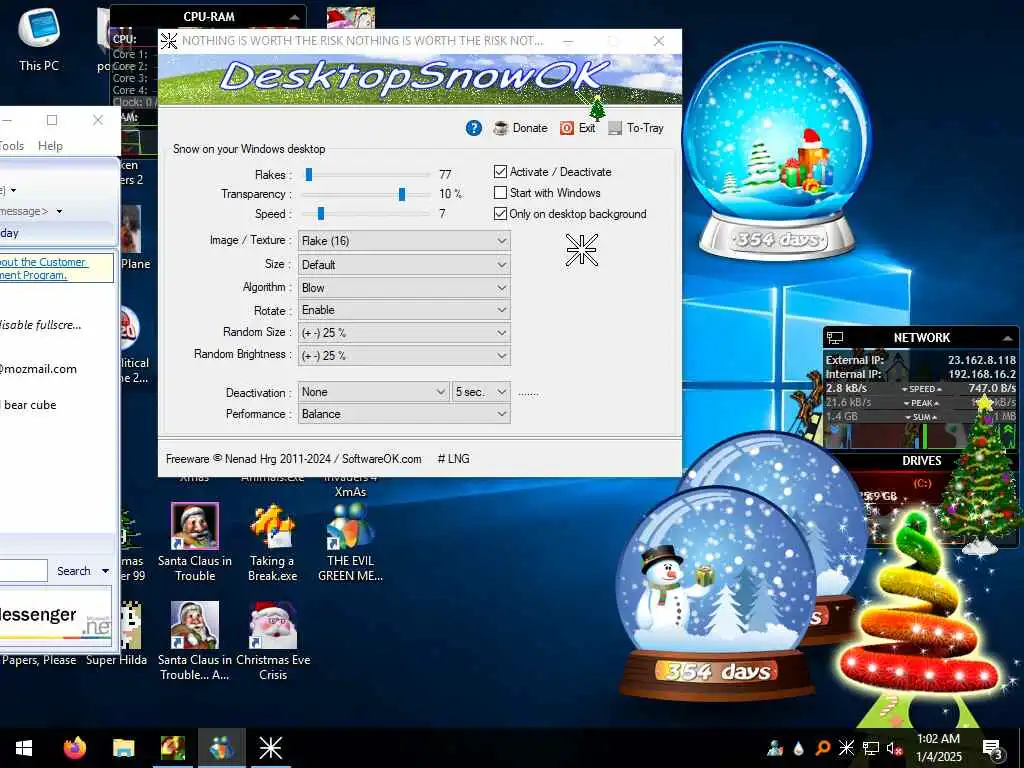Viewport: 1024px width, 768px height.
Task: Open Help menu in the Messenger window
Action: coord(50,146)
